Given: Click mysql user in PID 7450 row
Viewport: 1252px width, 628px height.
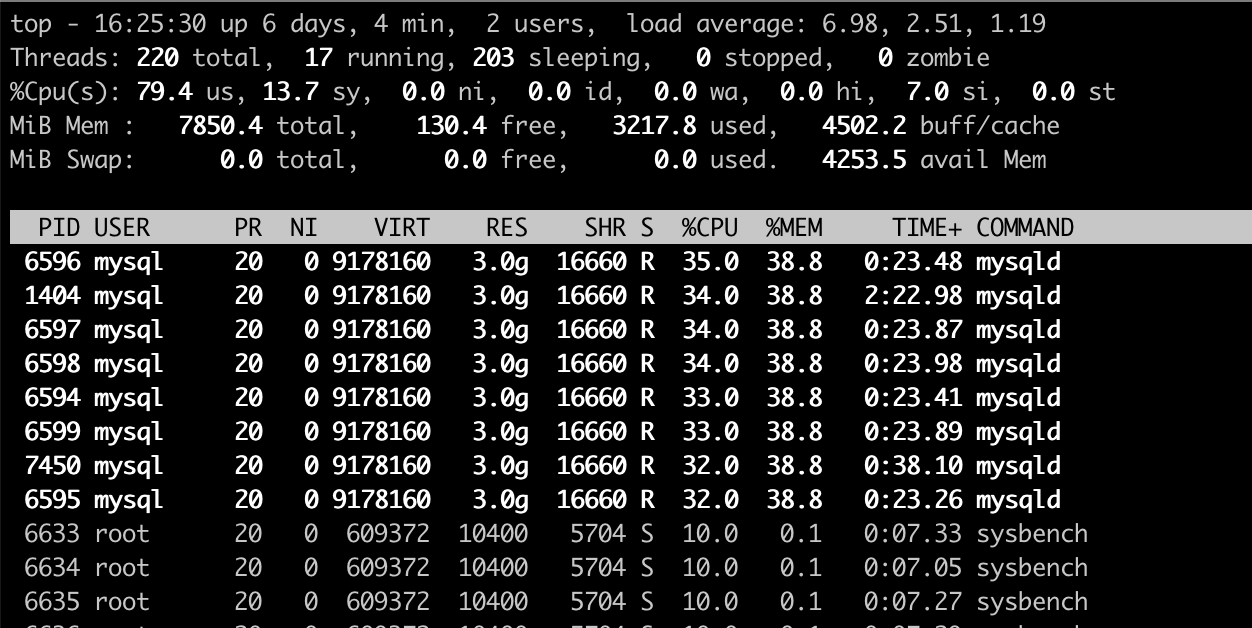Looking at the screenshot, I should pyautogui.click(x=129, y=466).
